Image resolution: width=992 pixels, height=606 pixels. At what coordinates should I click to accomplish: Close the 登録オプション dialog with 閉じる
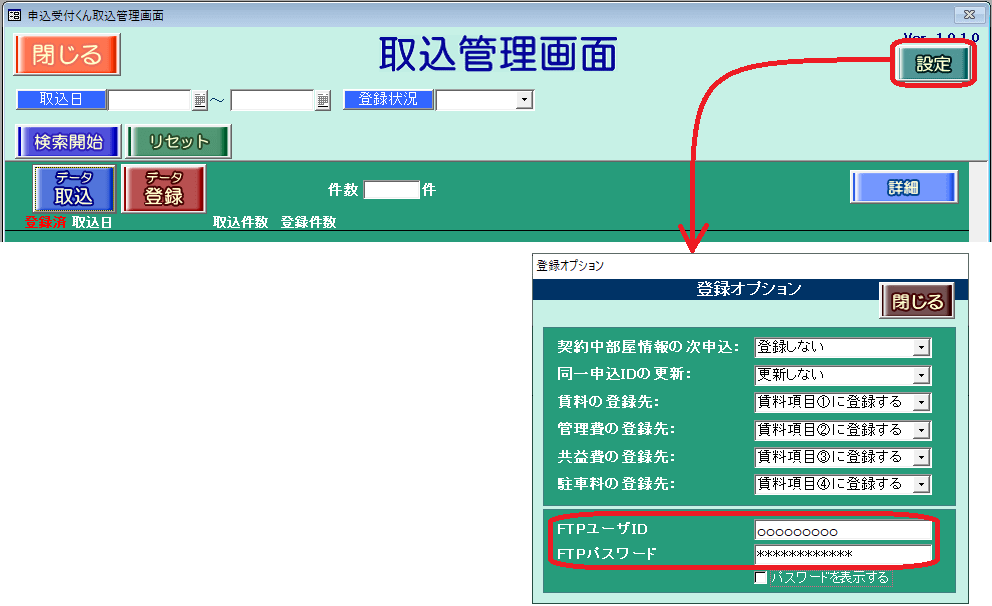[917, 301]
